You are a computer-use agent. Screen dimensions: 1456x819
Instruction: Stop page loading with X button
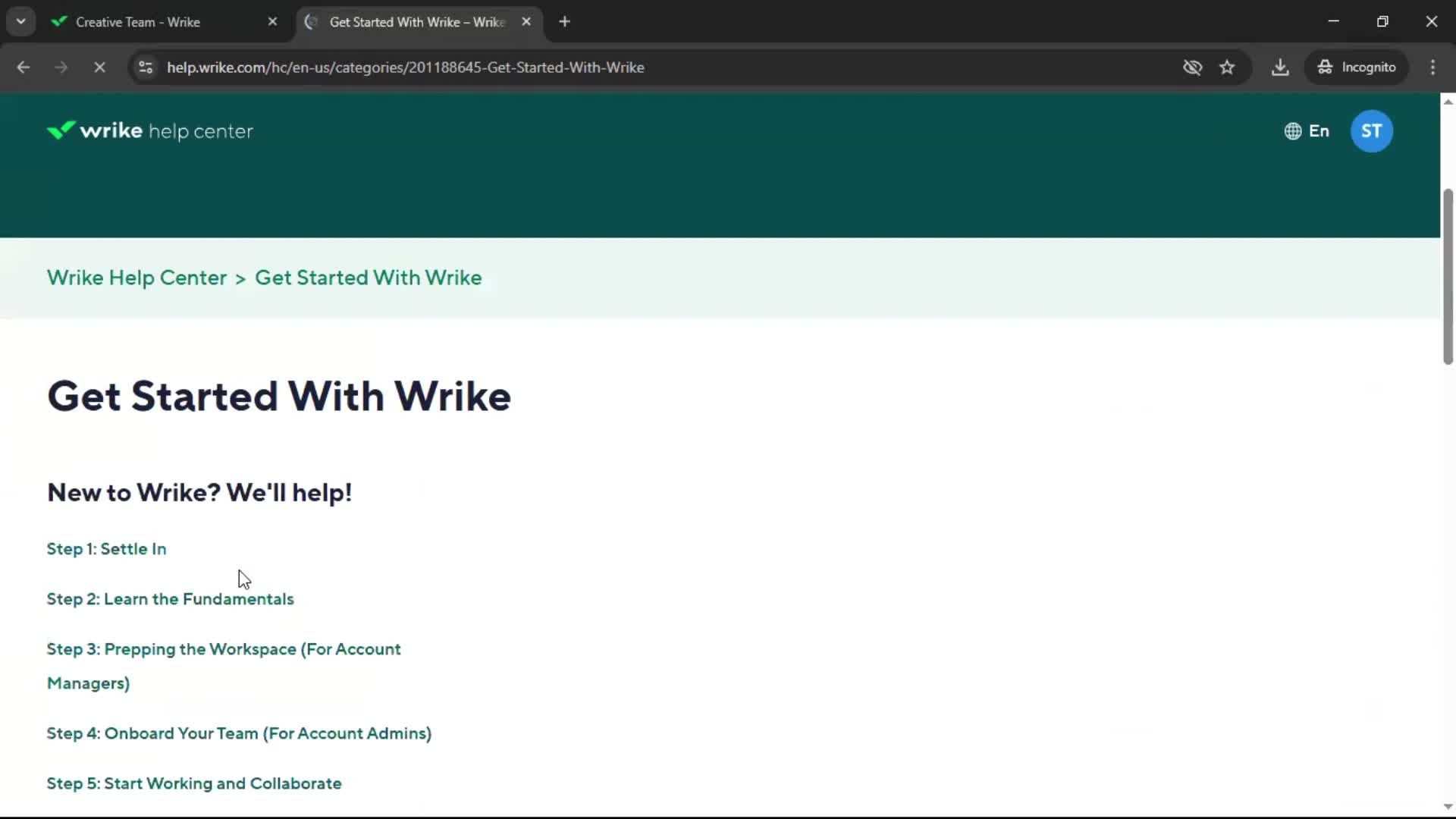coord(99,67)
